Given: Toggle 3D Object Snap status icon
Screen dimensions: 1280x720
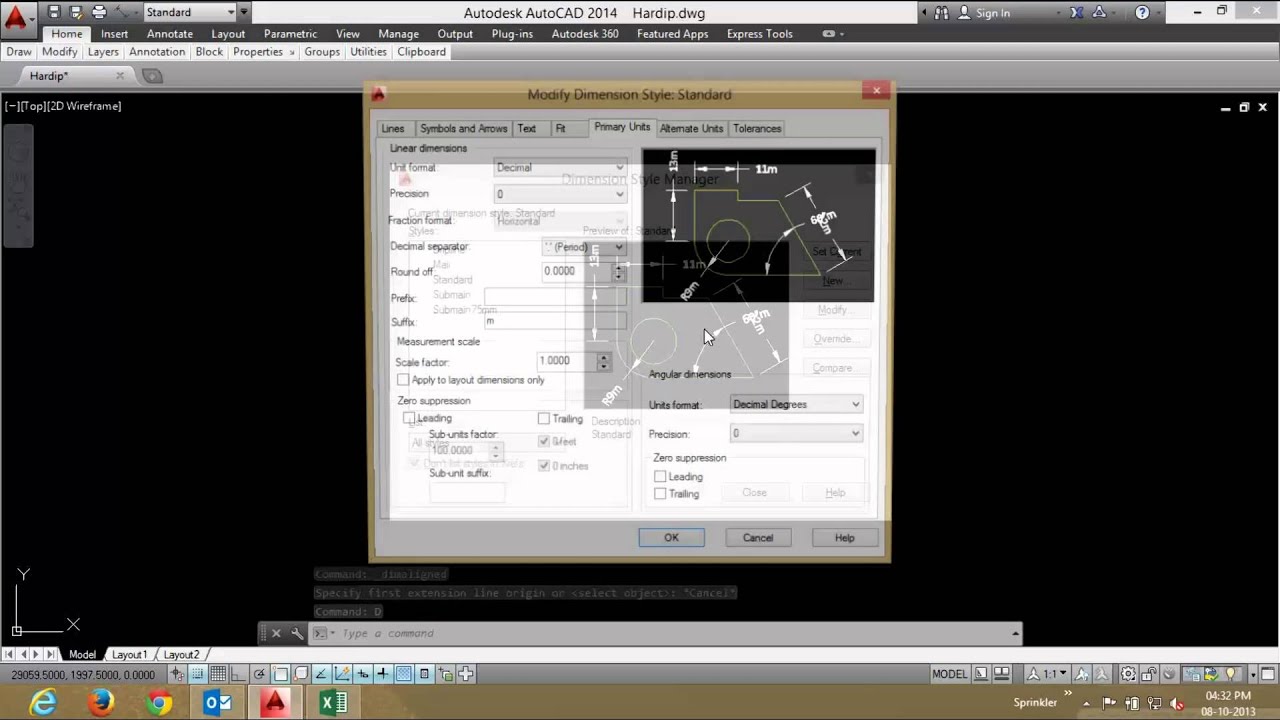Looking at the screenshot, I should pyautogui.click(x=300, y=674).
